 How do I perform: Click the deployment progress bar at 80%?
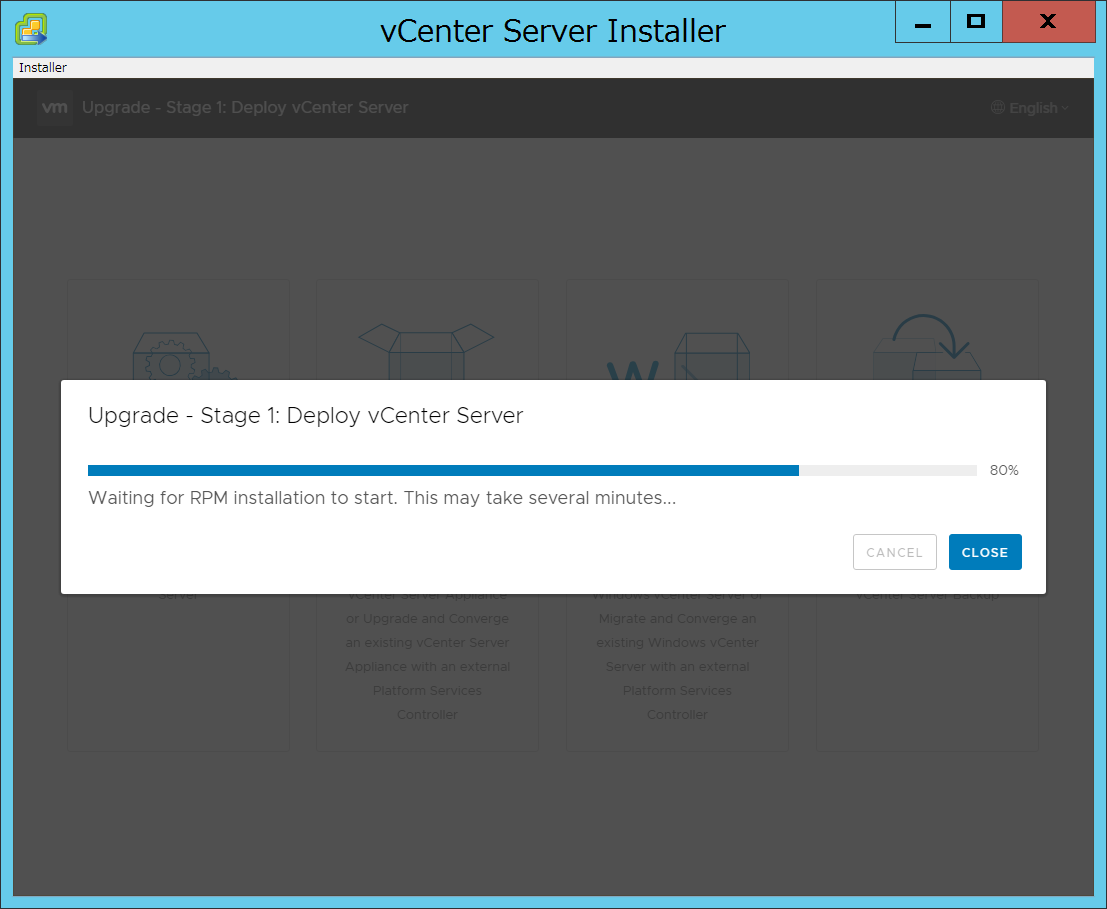point(532,471)
